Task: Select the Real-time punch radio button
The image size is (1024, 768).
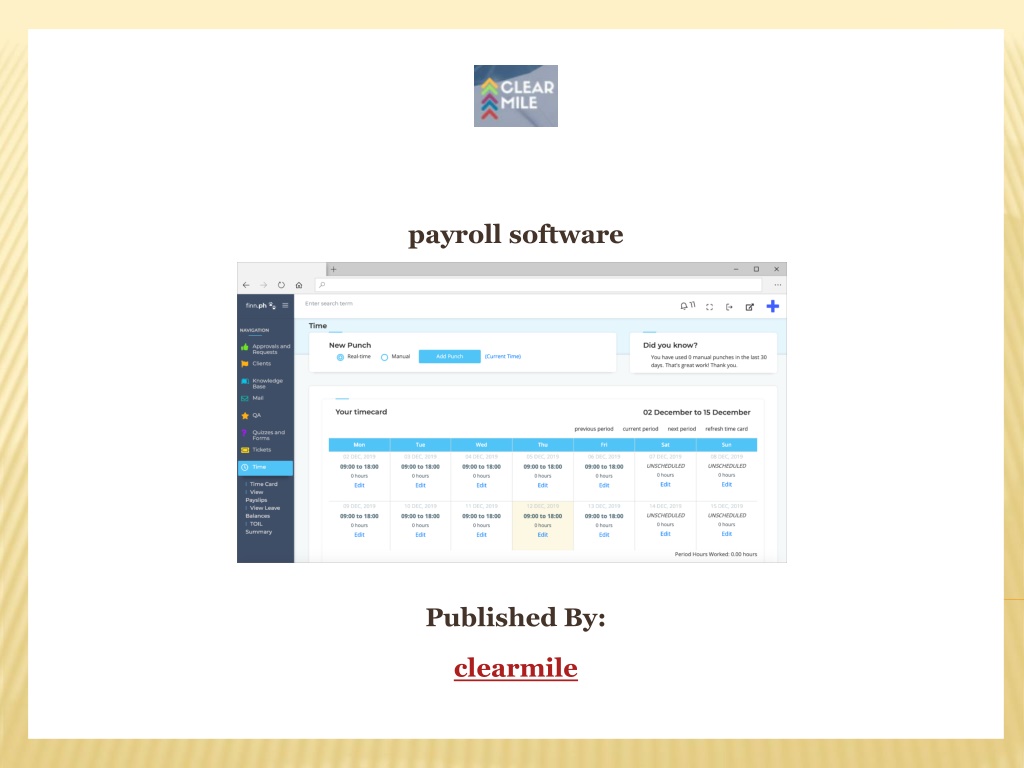Action: (340, 357)
